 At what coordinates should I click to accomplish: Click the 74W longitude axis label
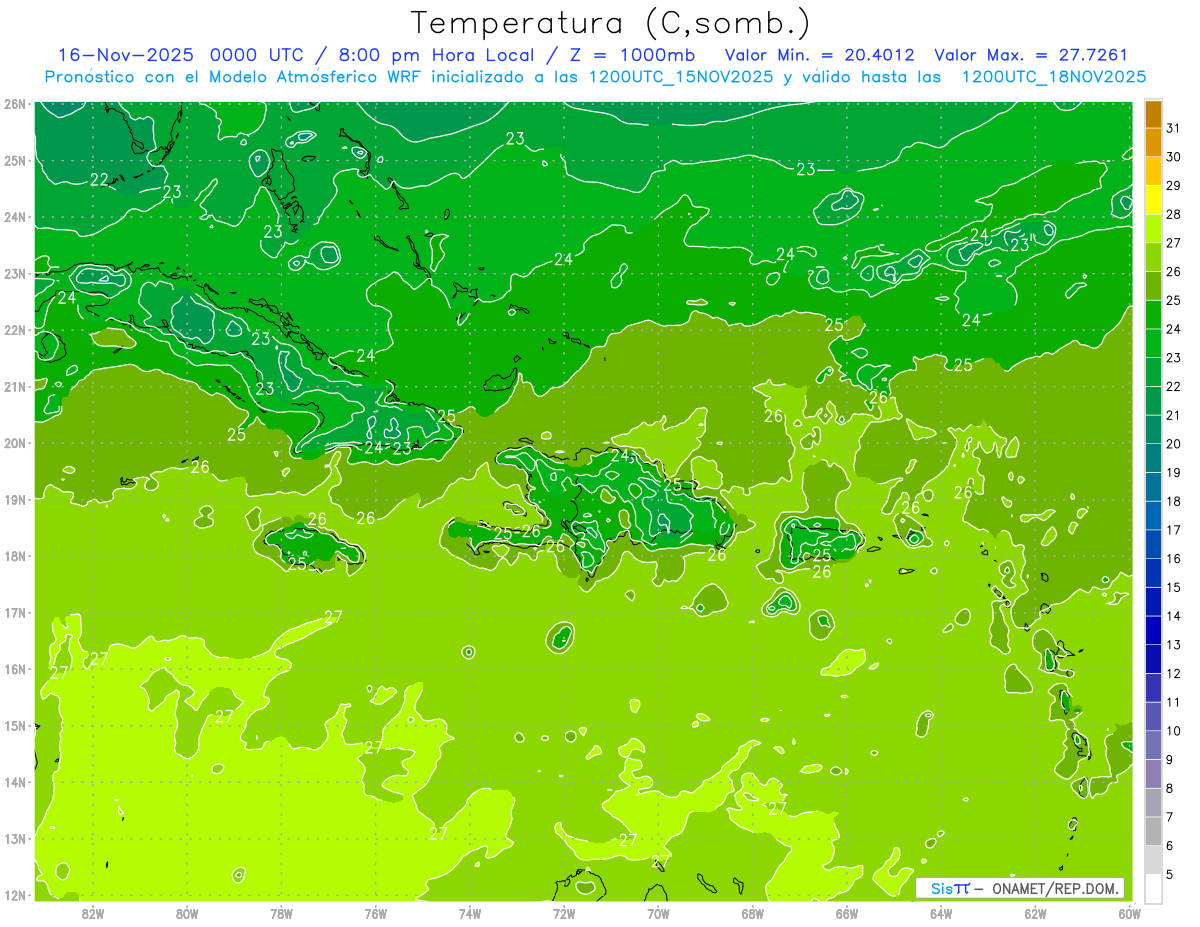[x=470, y=913]
